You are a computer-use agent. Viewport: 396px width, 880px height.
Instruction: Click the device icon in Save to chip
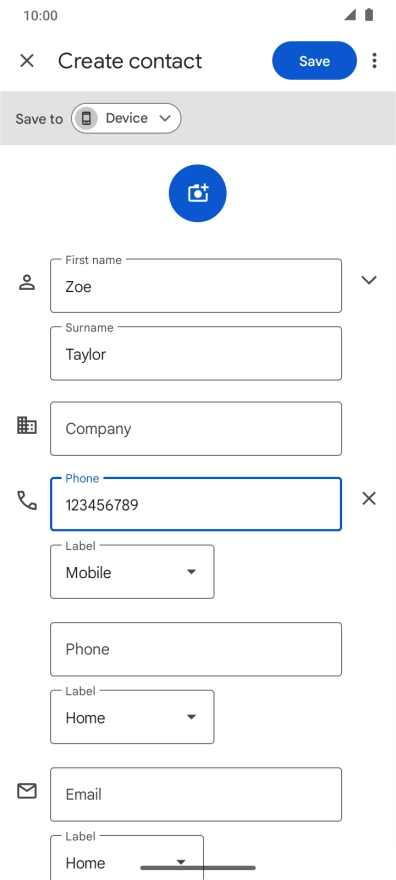(x=86, y=118)
